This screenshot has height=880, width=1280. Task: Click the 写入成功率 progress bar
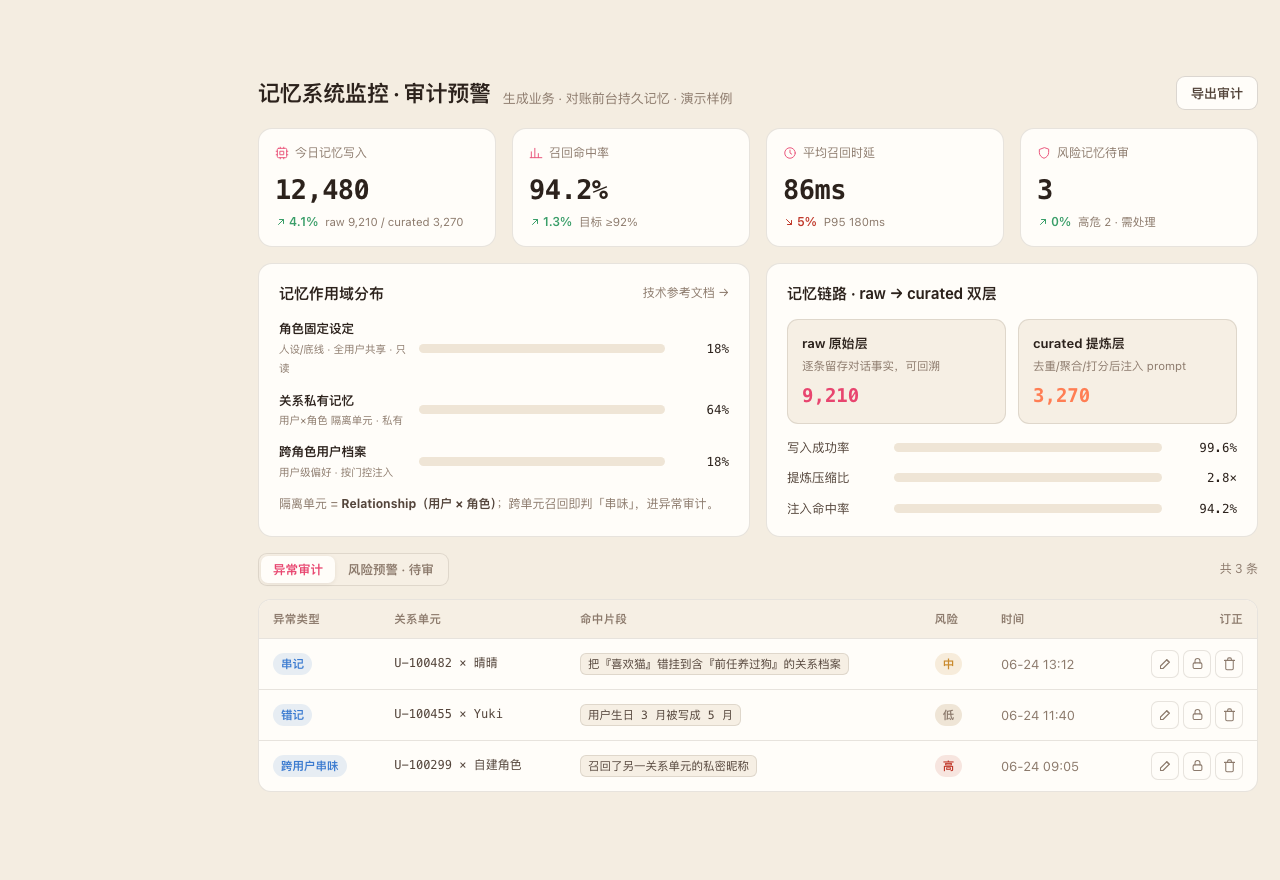point(1028,448)
